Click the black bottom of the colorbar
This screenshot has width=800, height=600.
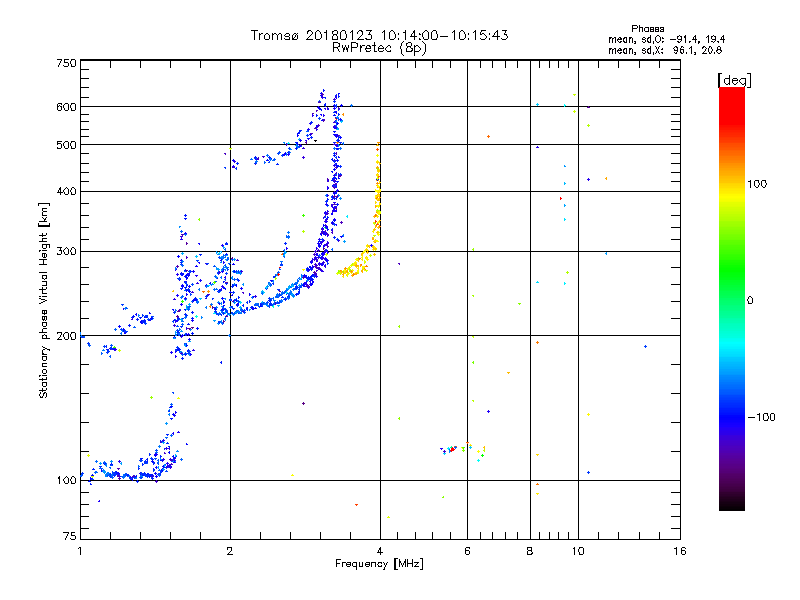(x=732, y=503)
